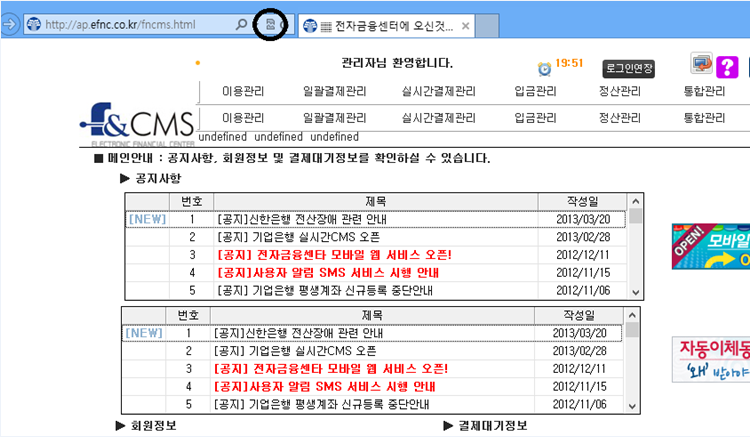Click the 작성일 column header in the lower table
The height and width of the screenshot is (437, 750).
coord(579,316)
